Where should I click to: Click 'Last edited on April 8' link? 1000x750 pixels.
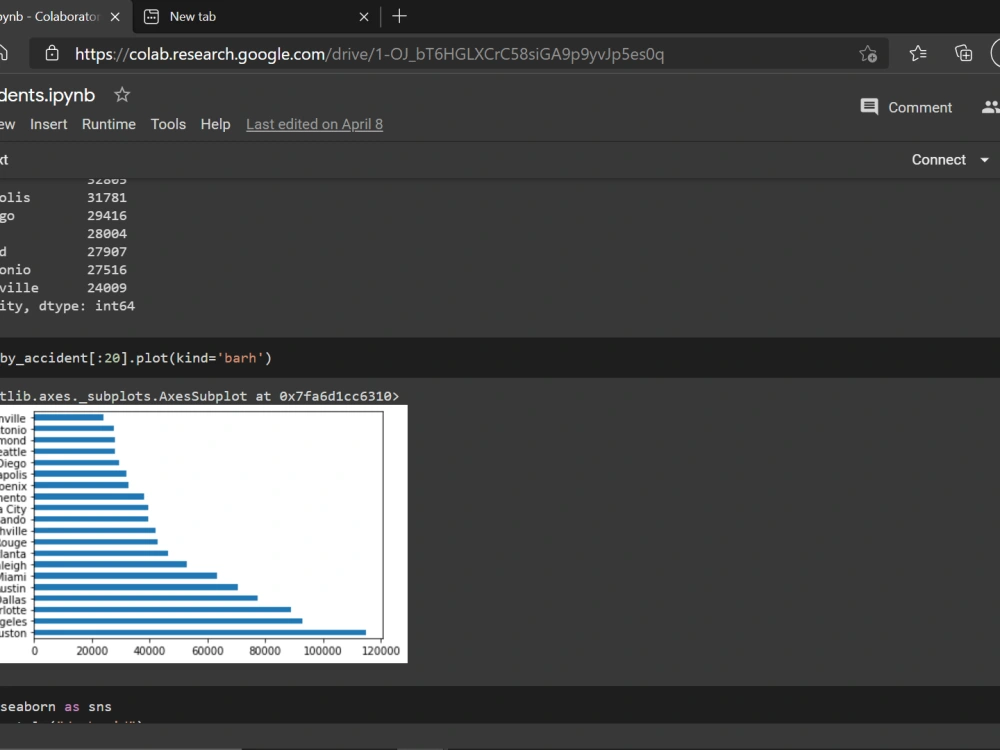tap(314, 124)
